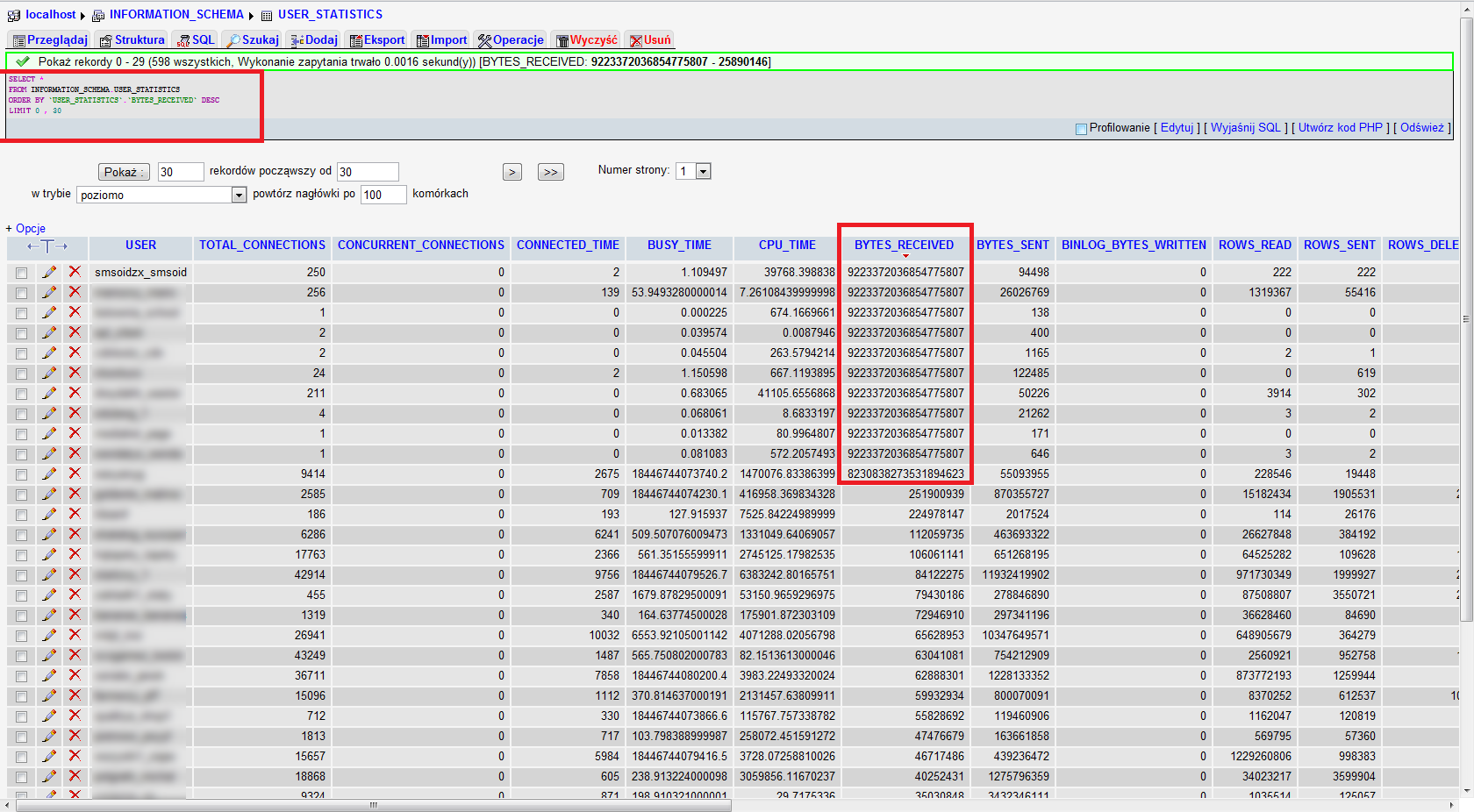
Task: Open the Import tab
Action: pos(442,40)
